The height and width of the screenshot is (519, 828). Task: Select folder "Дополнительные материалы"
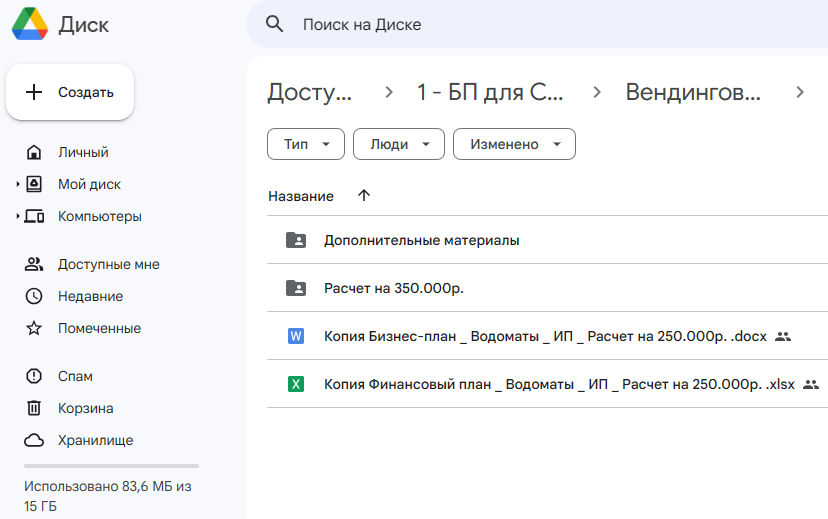[x=548, y=240]
